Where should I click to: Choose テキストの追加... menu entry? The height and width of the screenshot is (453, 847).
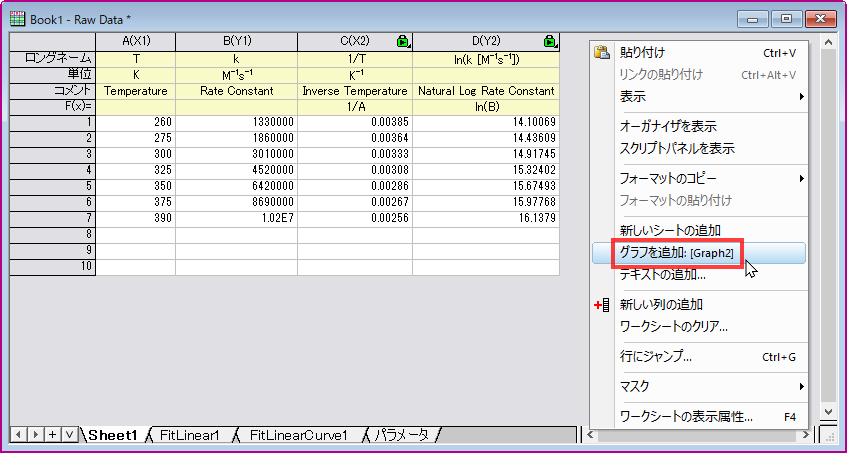click(699, 275)
